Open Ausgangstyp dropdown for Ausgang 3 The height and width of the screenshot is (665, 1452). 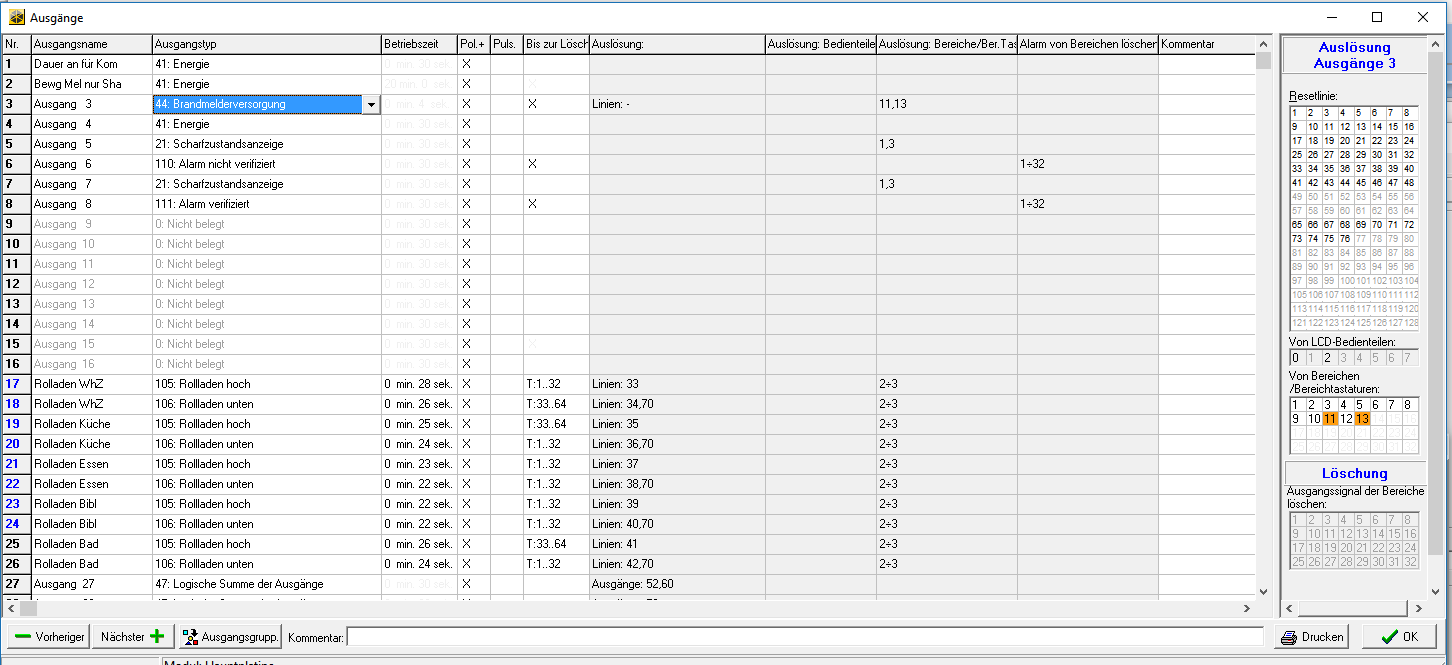[372, 104]
